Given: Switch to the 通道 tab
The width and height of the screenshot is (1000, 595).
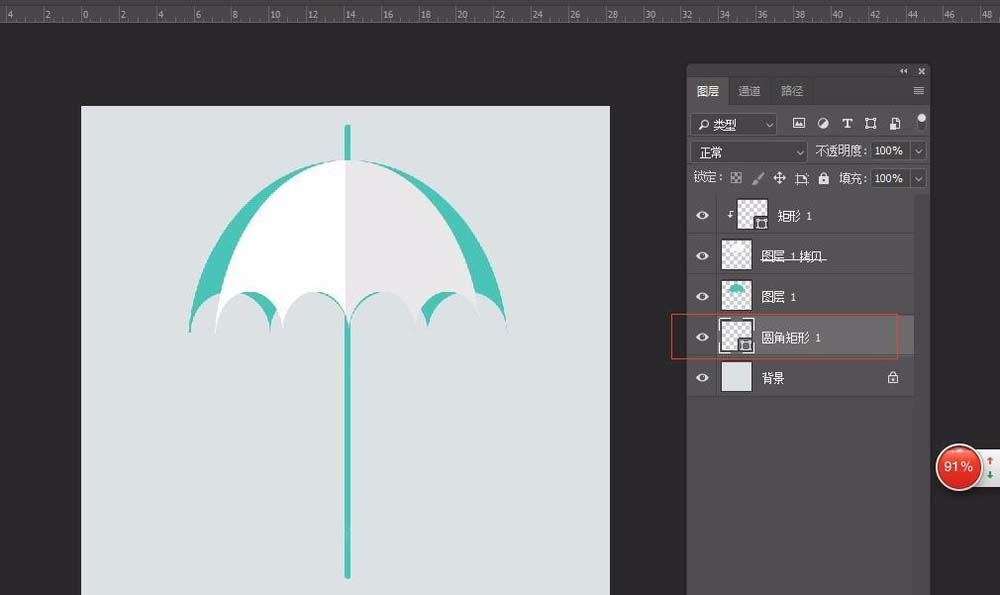Looking at the screenshot, I should [749, 91].
